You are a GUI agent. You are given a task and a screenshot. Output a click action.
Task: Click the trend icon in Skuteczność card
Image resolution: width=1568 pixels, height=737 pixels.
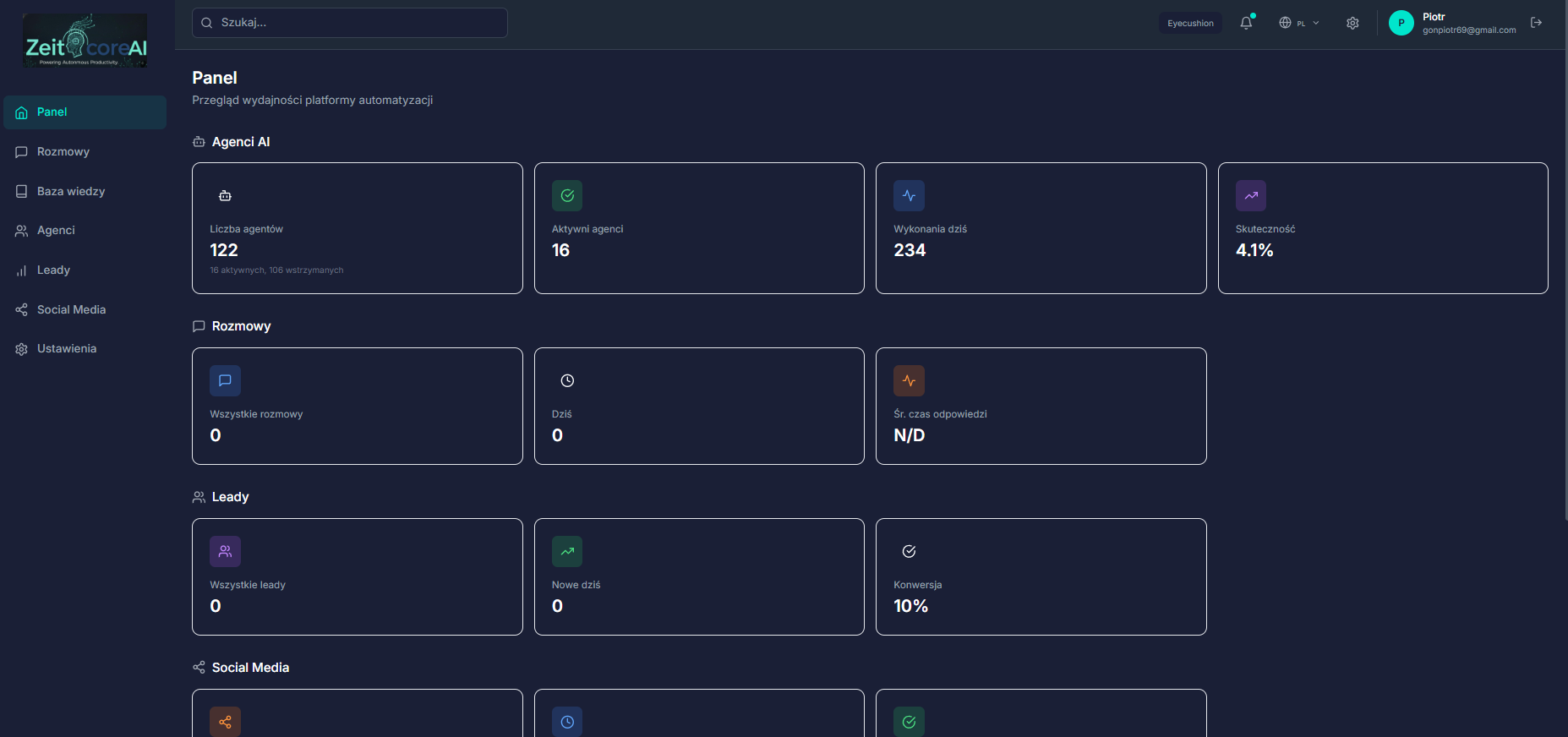coord(1251,196)
